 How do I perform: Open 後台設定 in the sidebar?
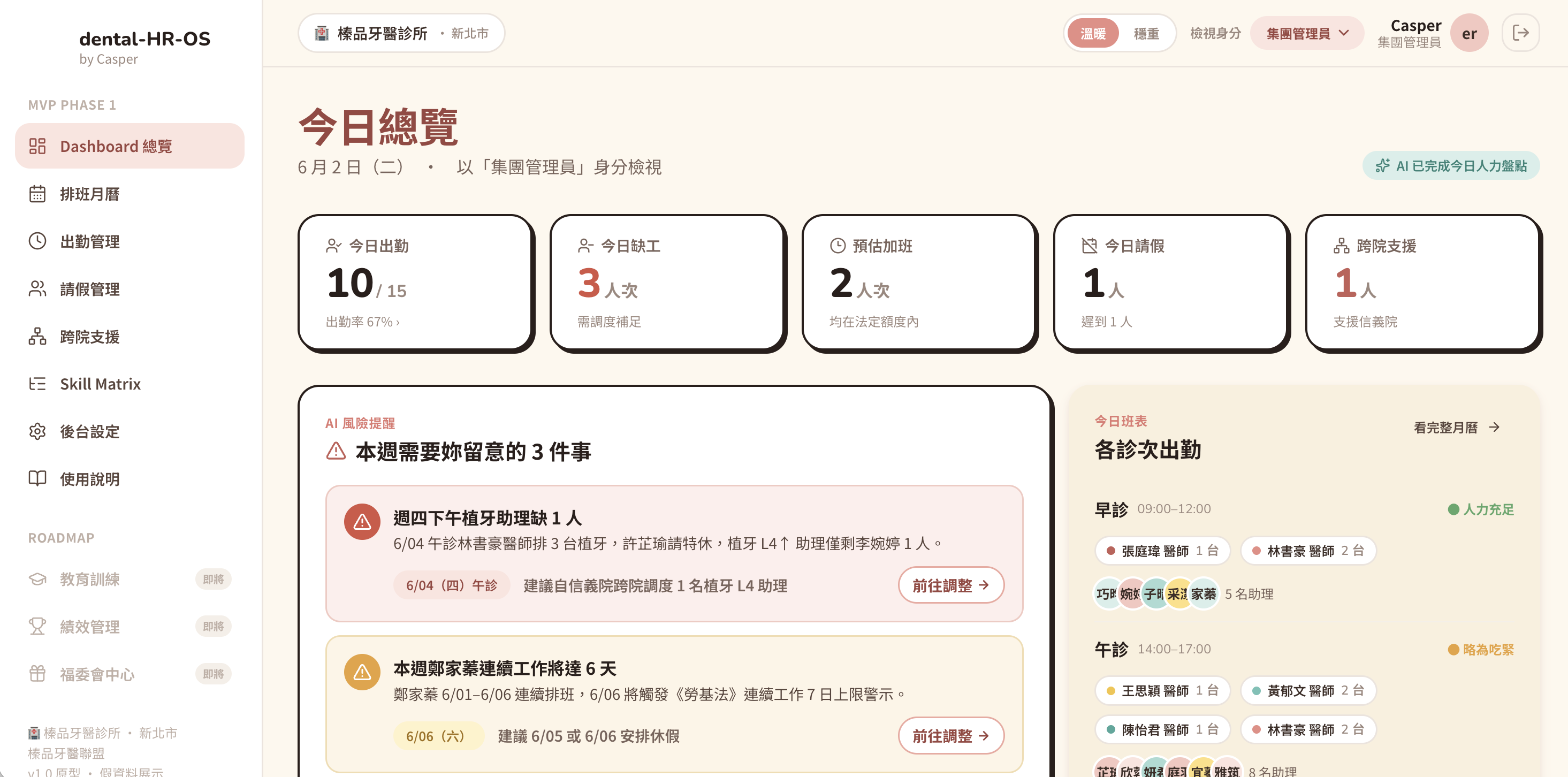(130, 431)
